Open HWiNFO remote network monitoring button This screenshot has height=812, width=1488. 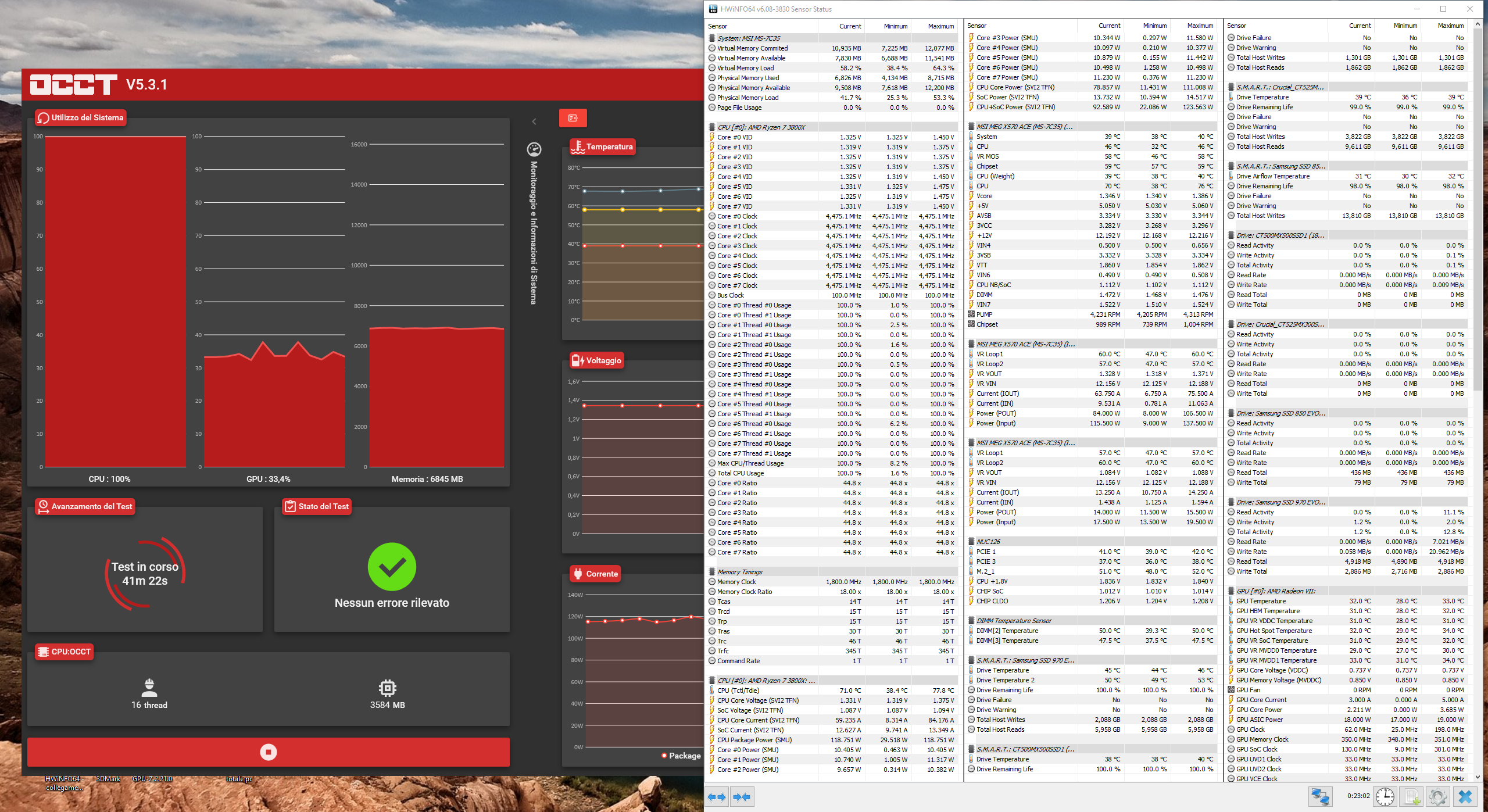(x=1320, y=796)
